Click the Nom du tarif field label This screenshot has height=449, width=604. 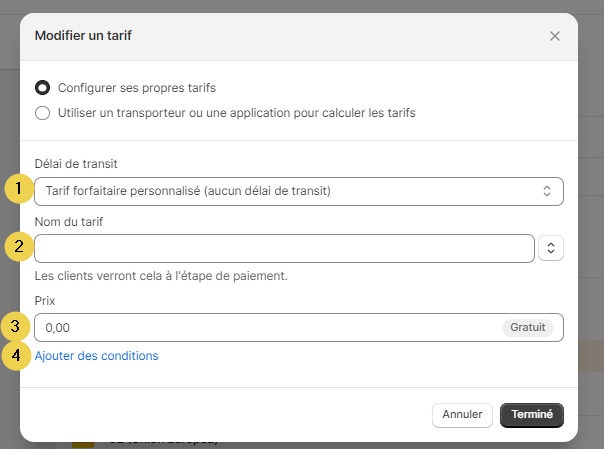pos(68,221)
